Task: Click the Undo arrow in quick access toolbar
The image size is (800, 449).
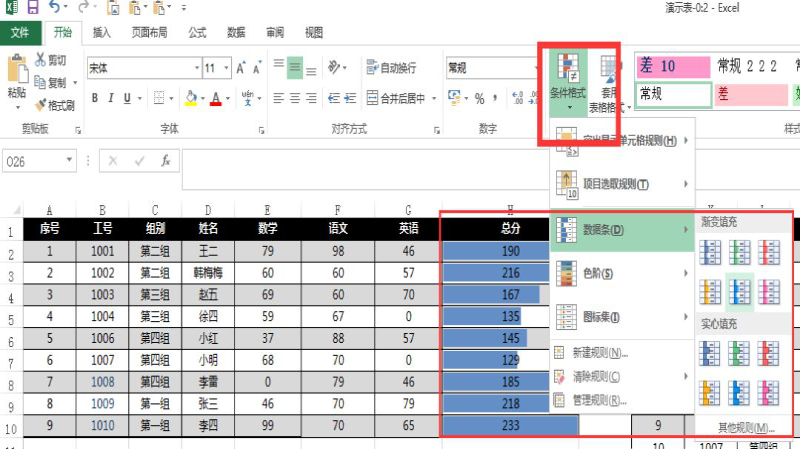Action: [x=56, y=9]
